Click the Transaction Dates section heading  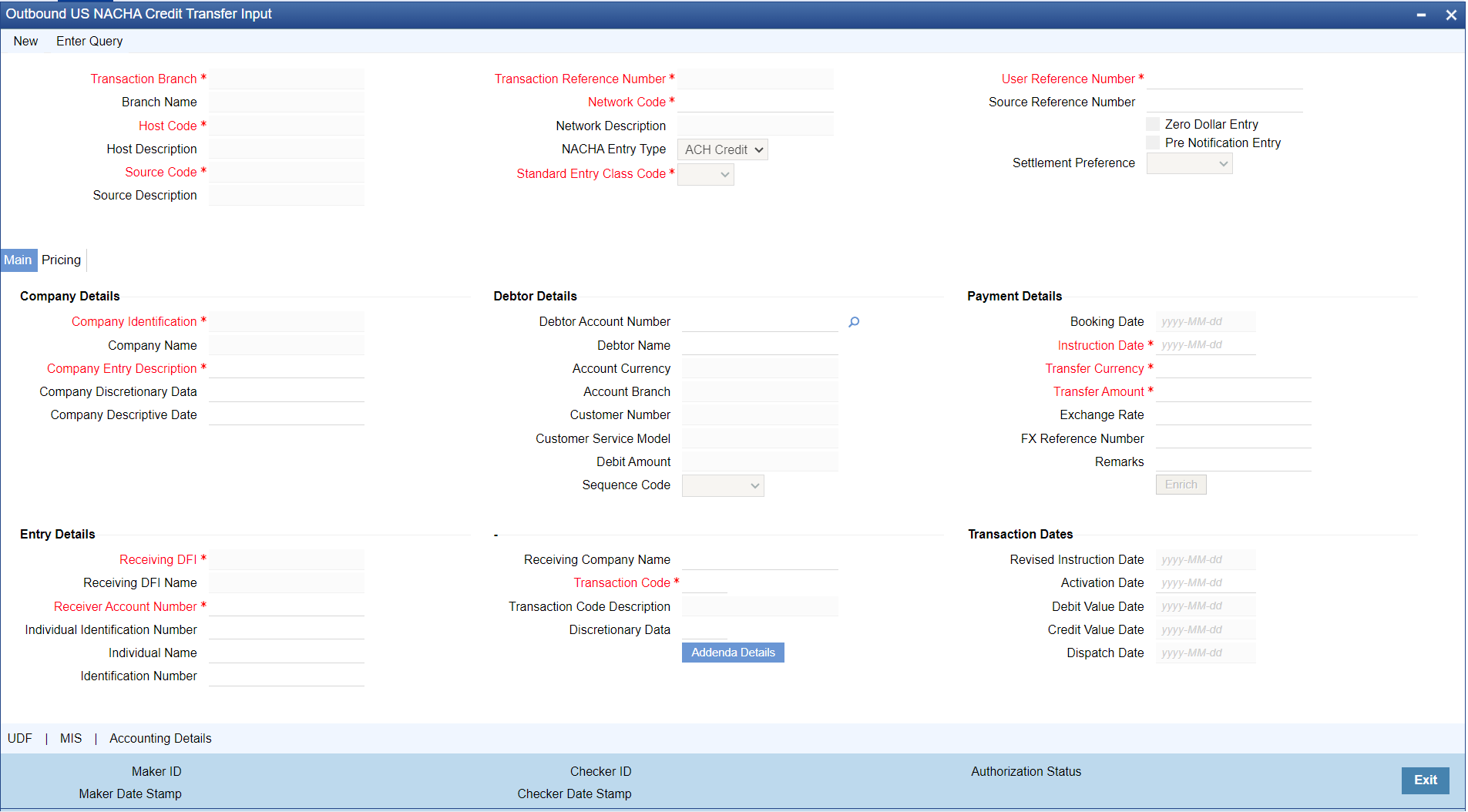[x=1021, y=535]
